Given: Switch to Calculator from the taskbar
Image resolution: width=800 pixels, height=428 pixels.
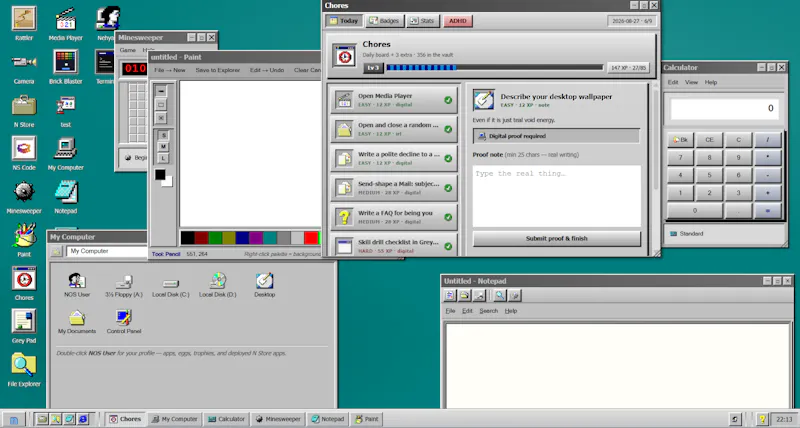Looking at the screenshot, I should coord(227,419).
